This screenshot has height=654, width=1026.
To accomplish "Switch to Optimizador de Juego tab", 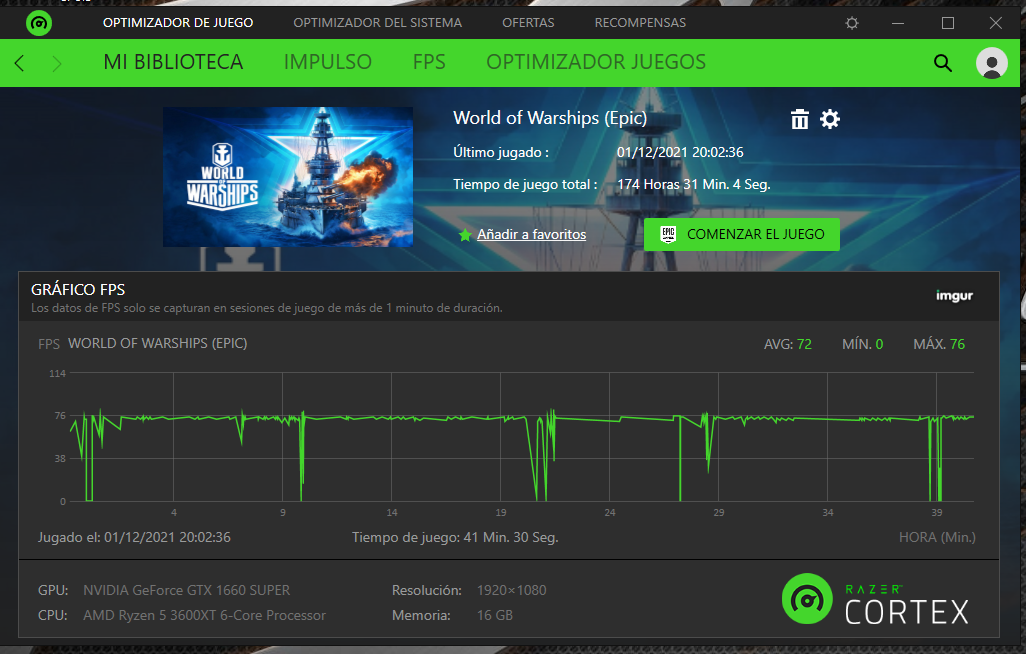I will (x=178, y=23).
